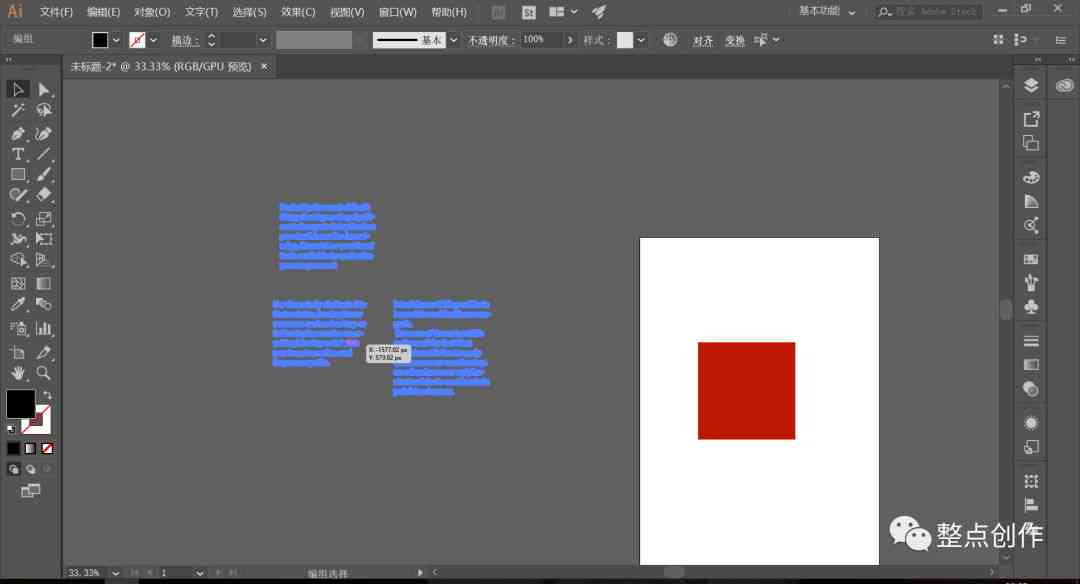
Task: Change the screen mode
Action: (x=30, y=491)
